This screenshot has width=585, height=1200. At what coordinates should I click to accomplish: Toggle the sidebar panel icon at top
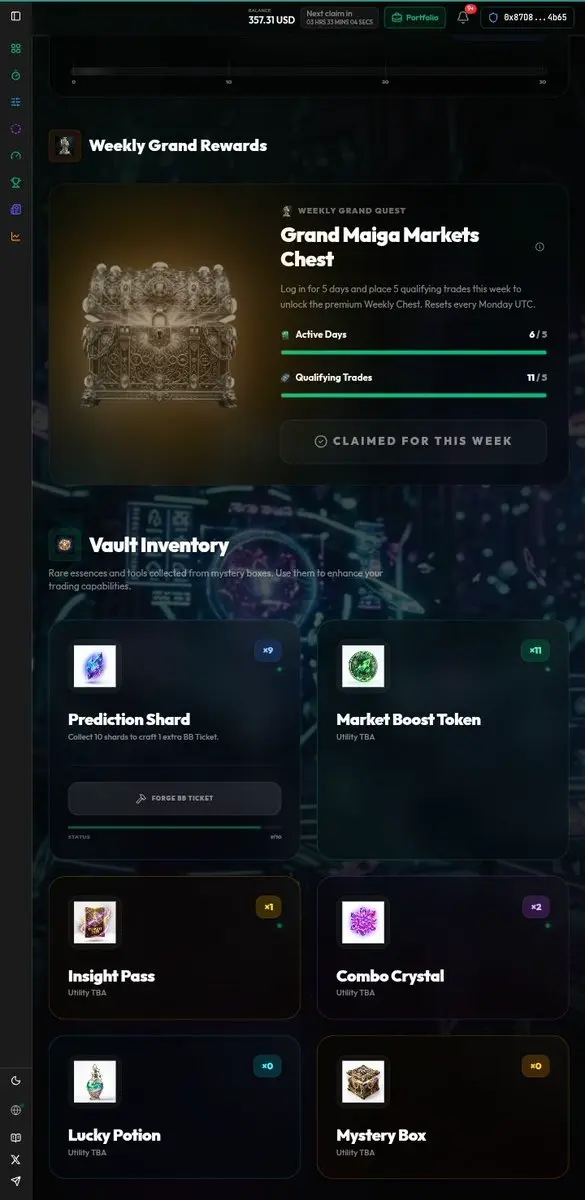tap(15, 16)
